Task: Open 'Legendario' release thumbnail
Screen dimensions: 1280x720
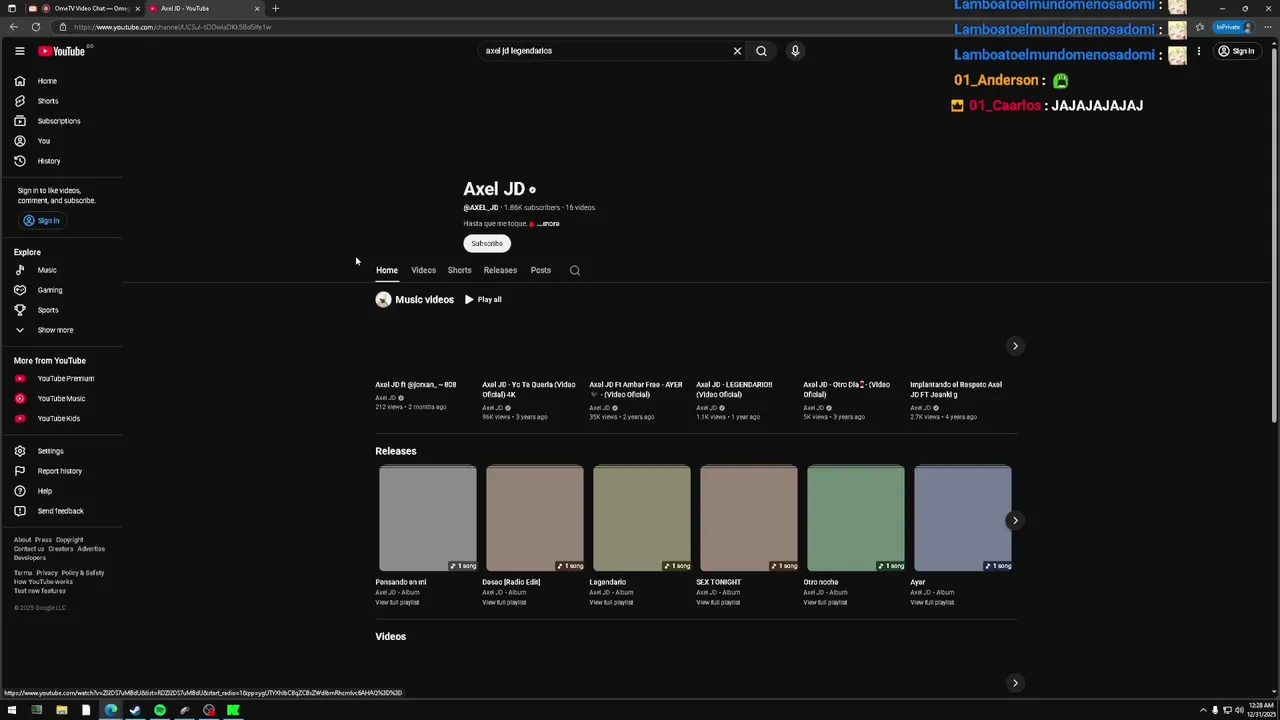Action: tap(642, 518)
